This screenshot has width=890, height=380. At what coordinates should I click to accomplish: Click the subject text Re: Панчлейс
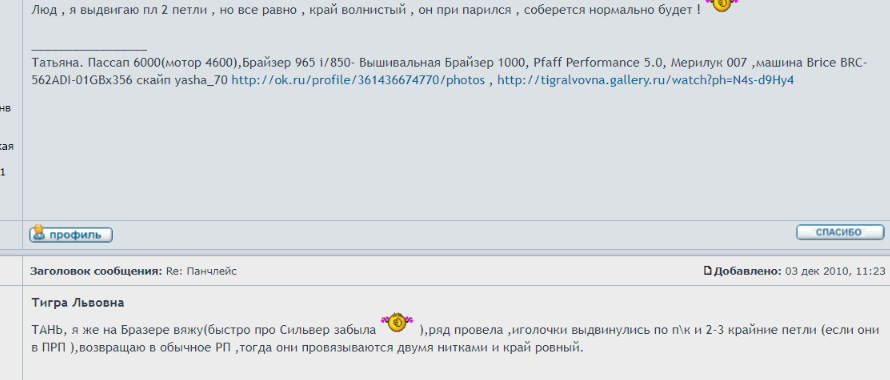pos(201,272)
